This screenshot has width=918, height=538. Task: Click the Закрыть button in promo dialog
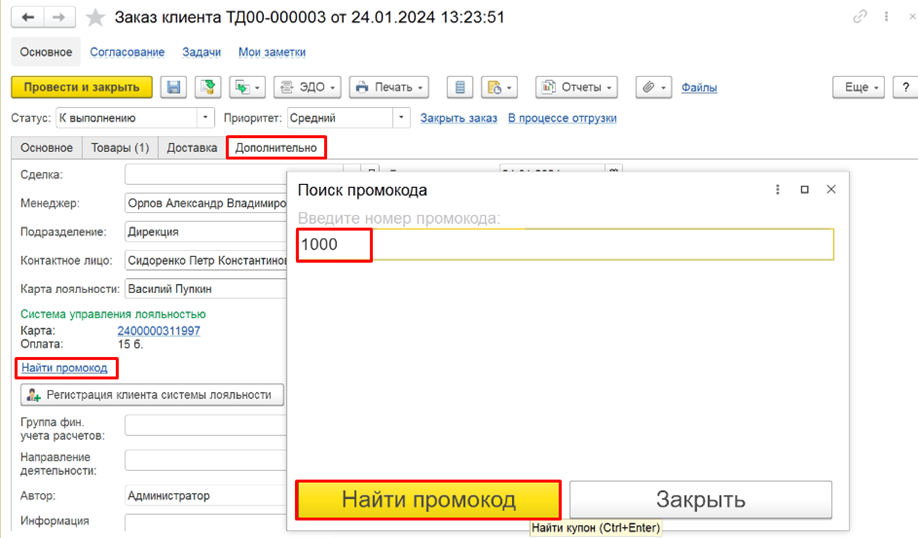[x=701, y=500]
